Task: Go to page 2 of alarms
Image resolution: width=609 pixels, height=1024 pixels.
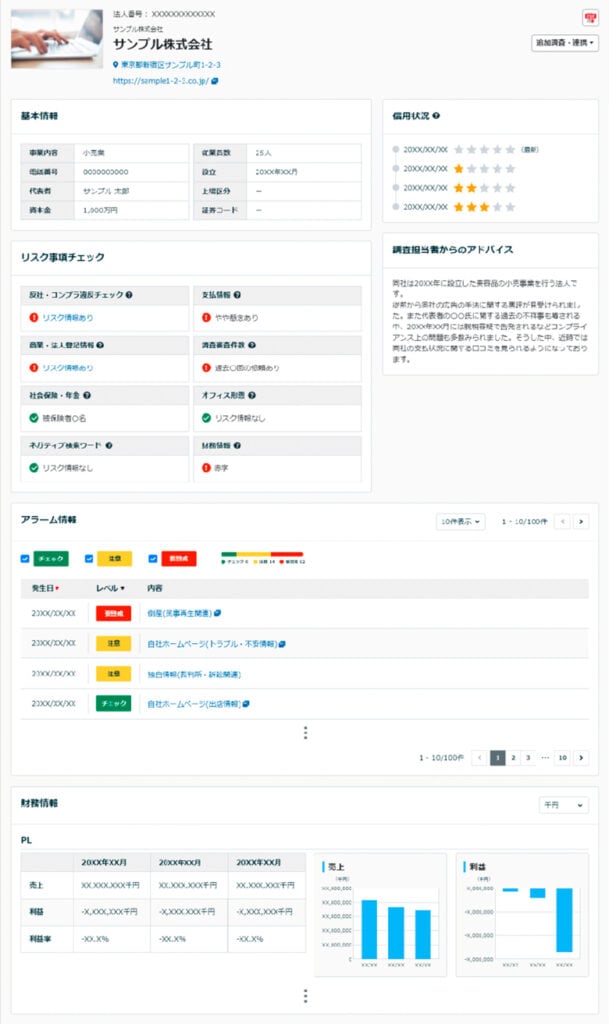Action: tap(513, 758)
